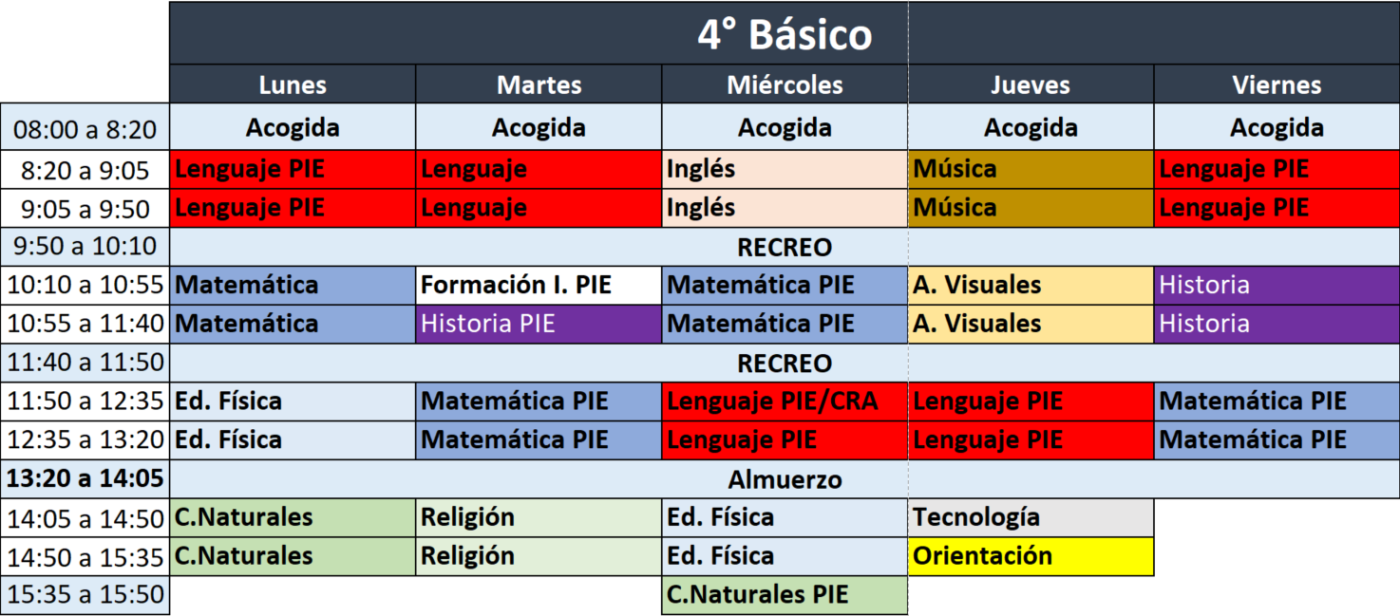The image size is (1400, 616).
Task: Select the gray Tecnología cell
Action: [x=1030, y=518]
